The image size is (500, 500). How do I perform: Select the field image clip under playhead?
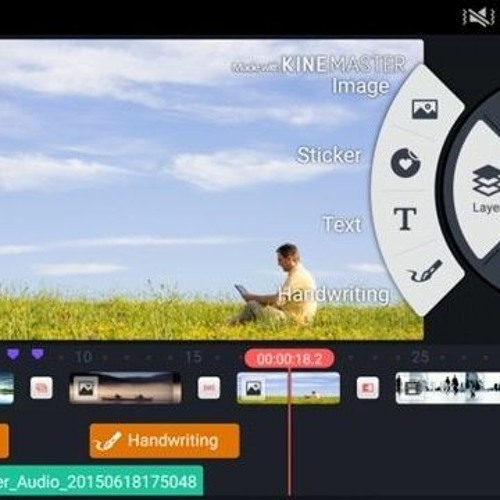288,388
